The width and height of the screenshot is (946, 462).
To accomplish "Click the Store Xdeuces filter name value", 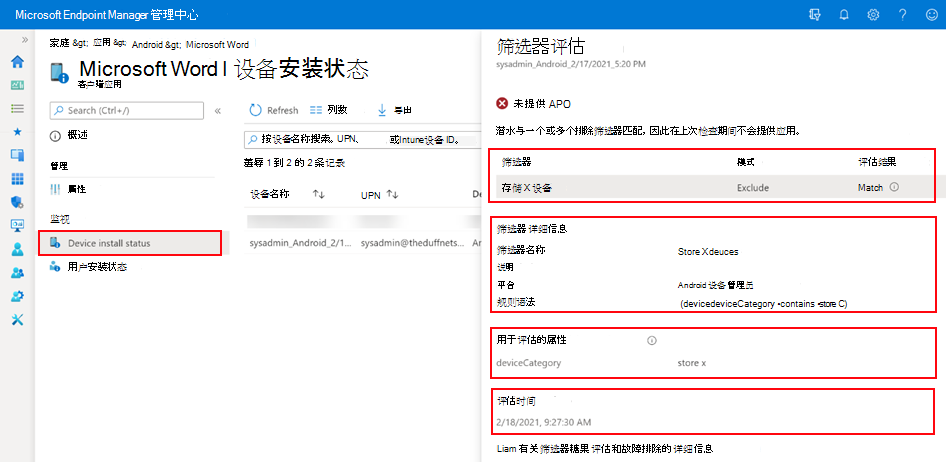I will pyautogui.click(x=708, y=252).
